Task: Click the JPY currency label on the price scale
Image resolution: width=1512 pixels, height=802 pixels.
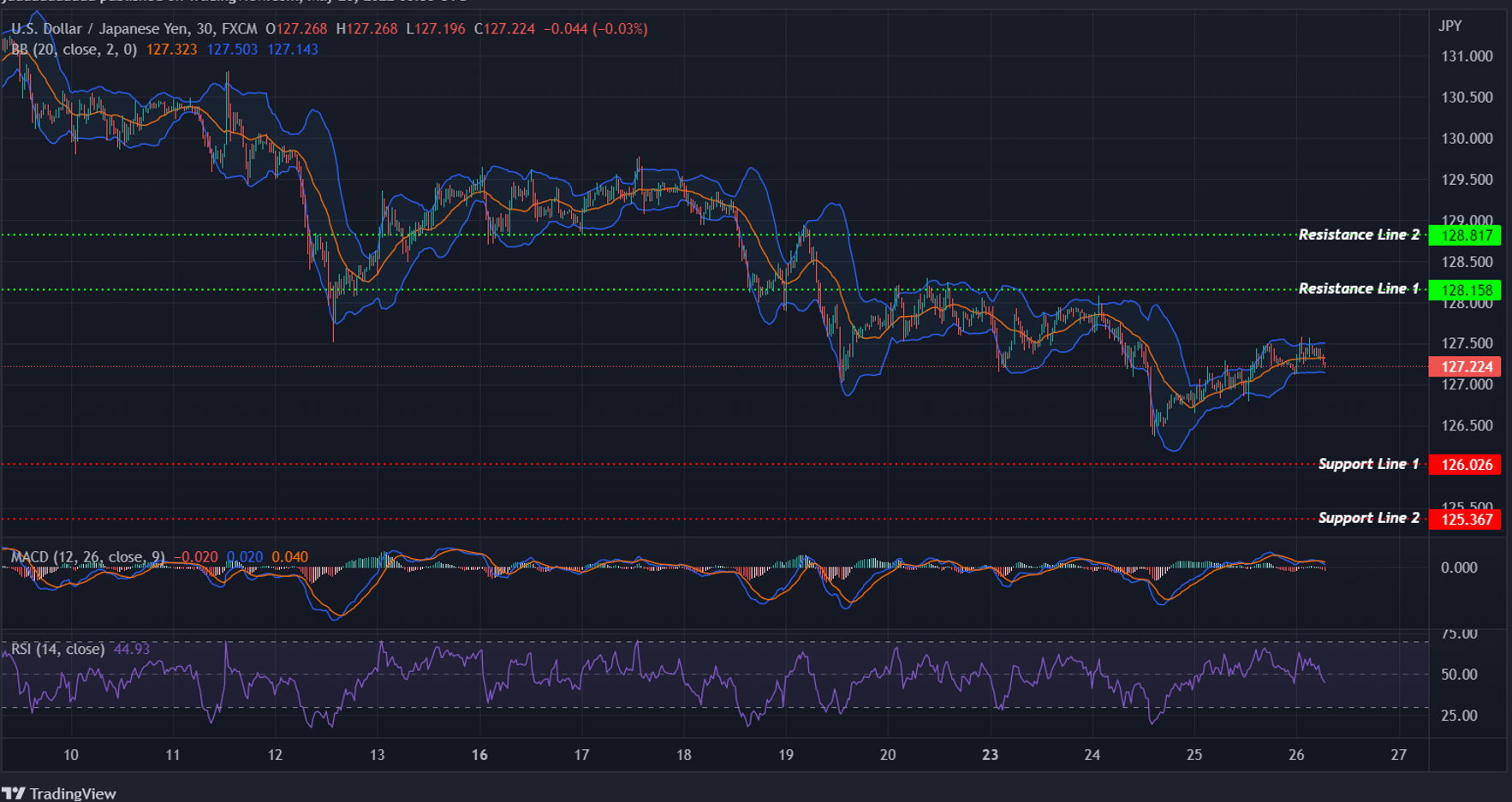Action: (x=1448, y=26)
